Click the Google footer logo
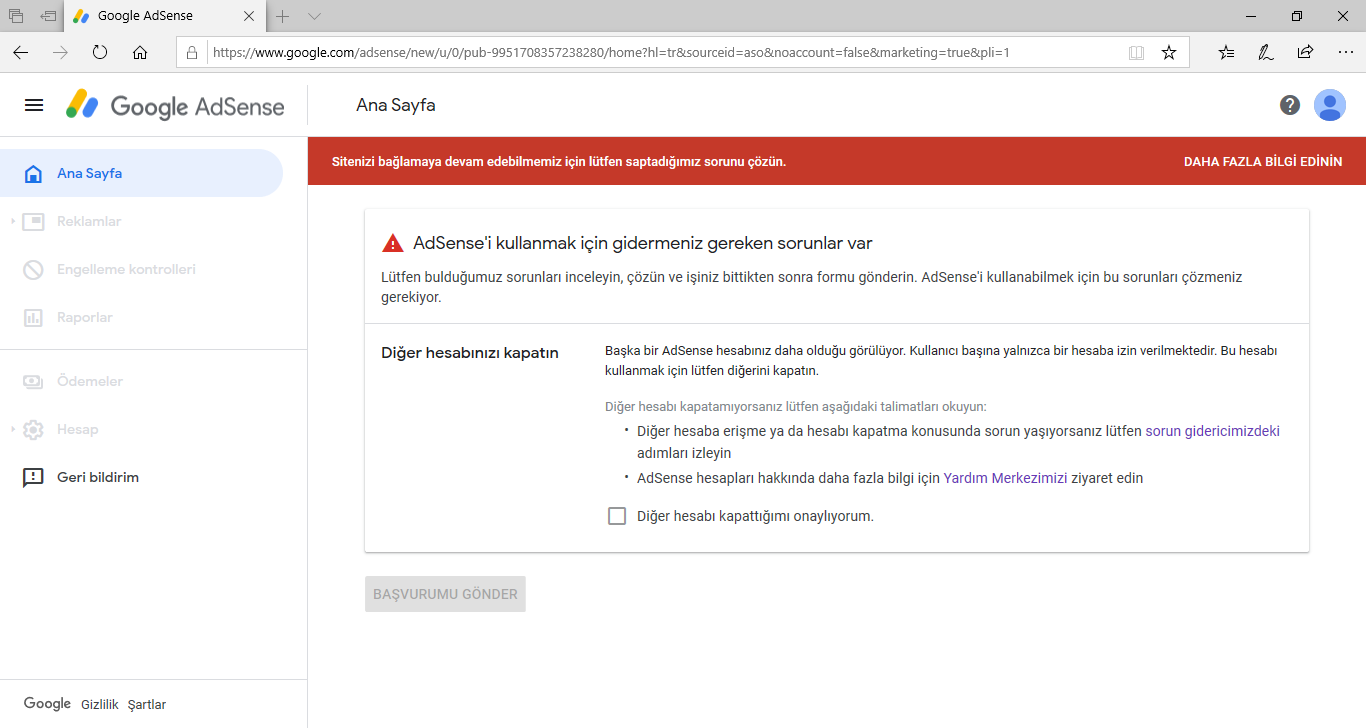Viewport: 1366px width, 728px height. click(x=47, y=704)
